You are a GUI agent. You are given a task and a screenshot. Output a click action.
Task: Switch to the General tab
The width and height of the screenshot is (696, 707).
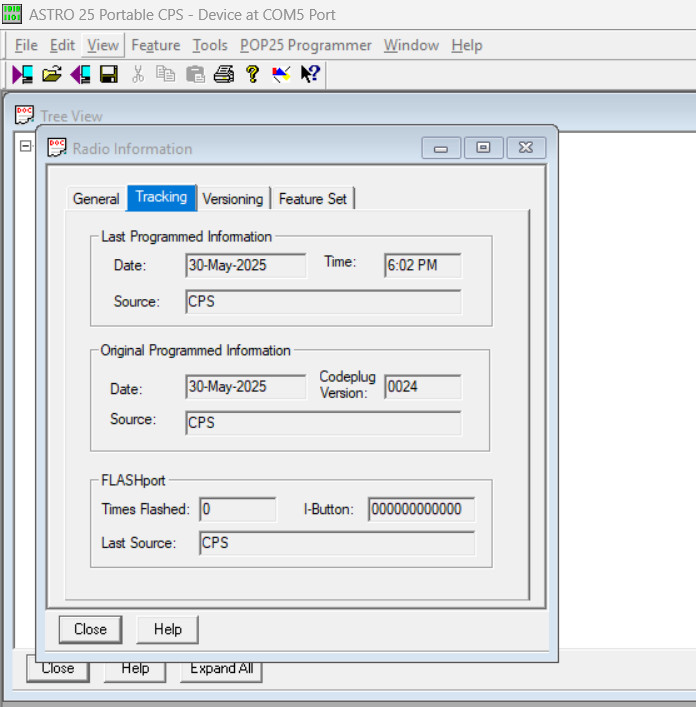pyautogui.click(x=96, y=199)
